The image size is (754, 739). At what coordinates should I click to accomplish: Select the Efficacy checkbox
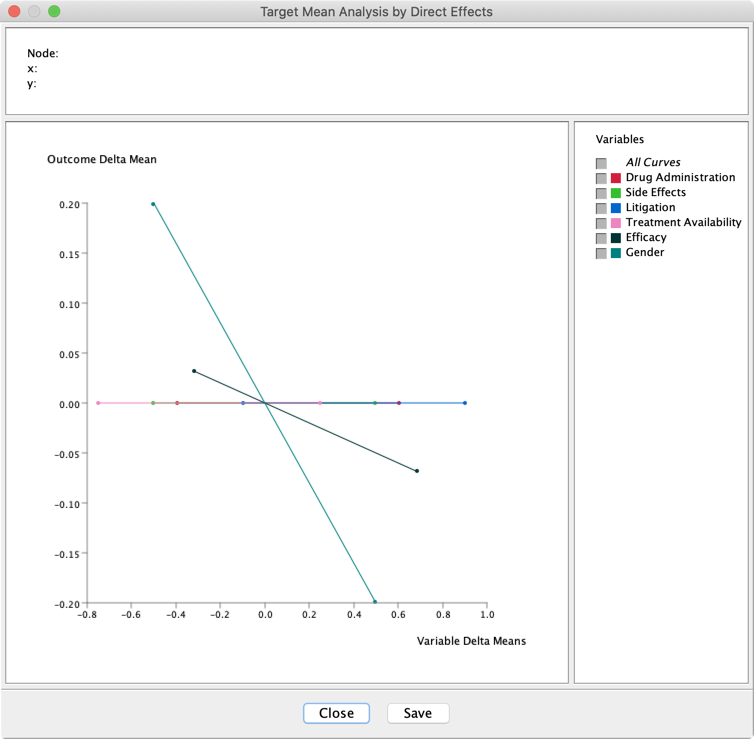click(601, 238)
